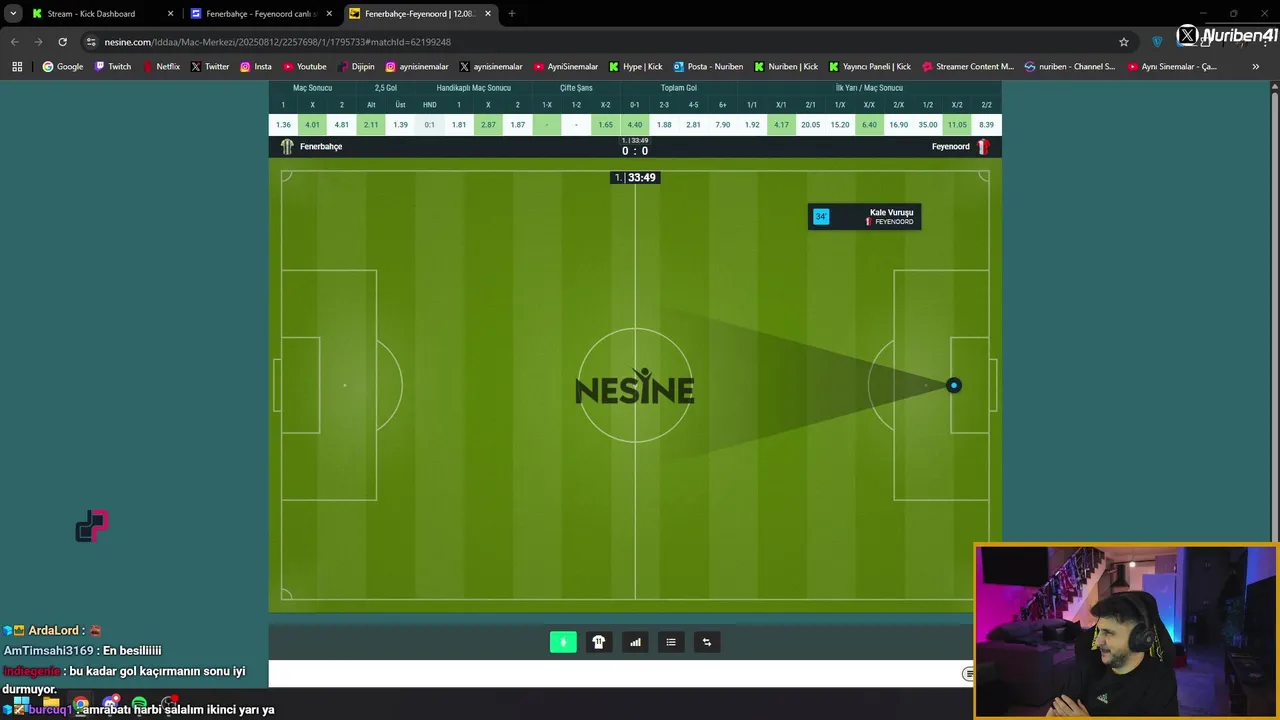Open the Google bookmark
This screenshot has width=1280, height=720.
pos(62,66)
